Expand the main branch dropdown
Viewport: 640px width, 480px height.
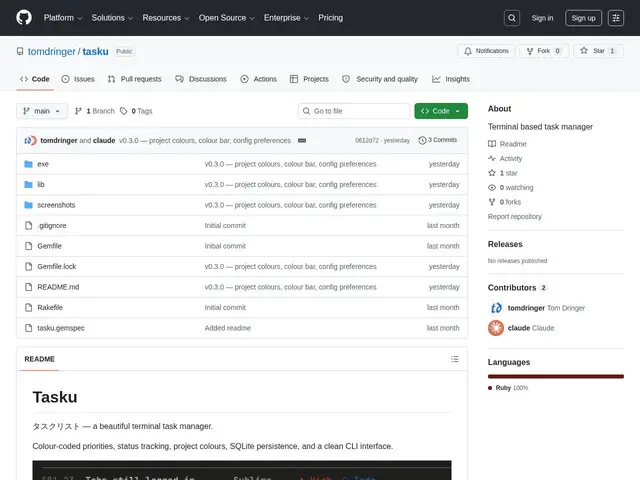(42, 111)
